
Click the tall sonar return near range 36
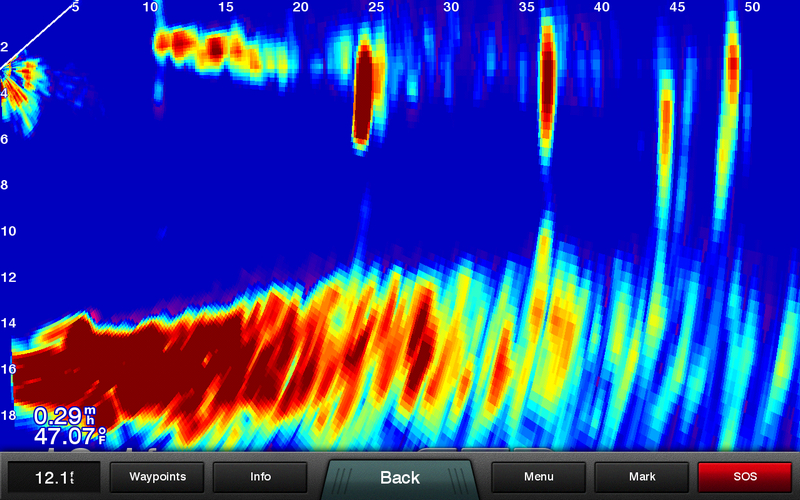(547, 85)
